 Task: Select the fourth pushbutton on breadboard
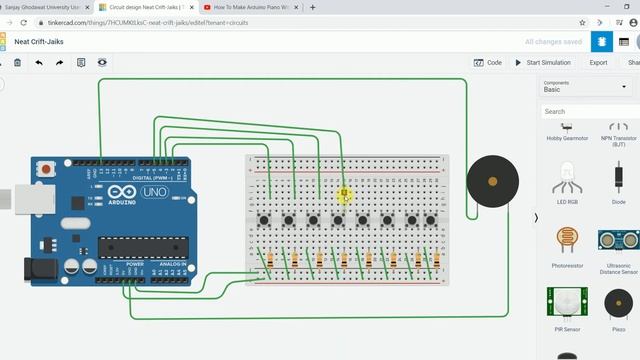(338, 220)
